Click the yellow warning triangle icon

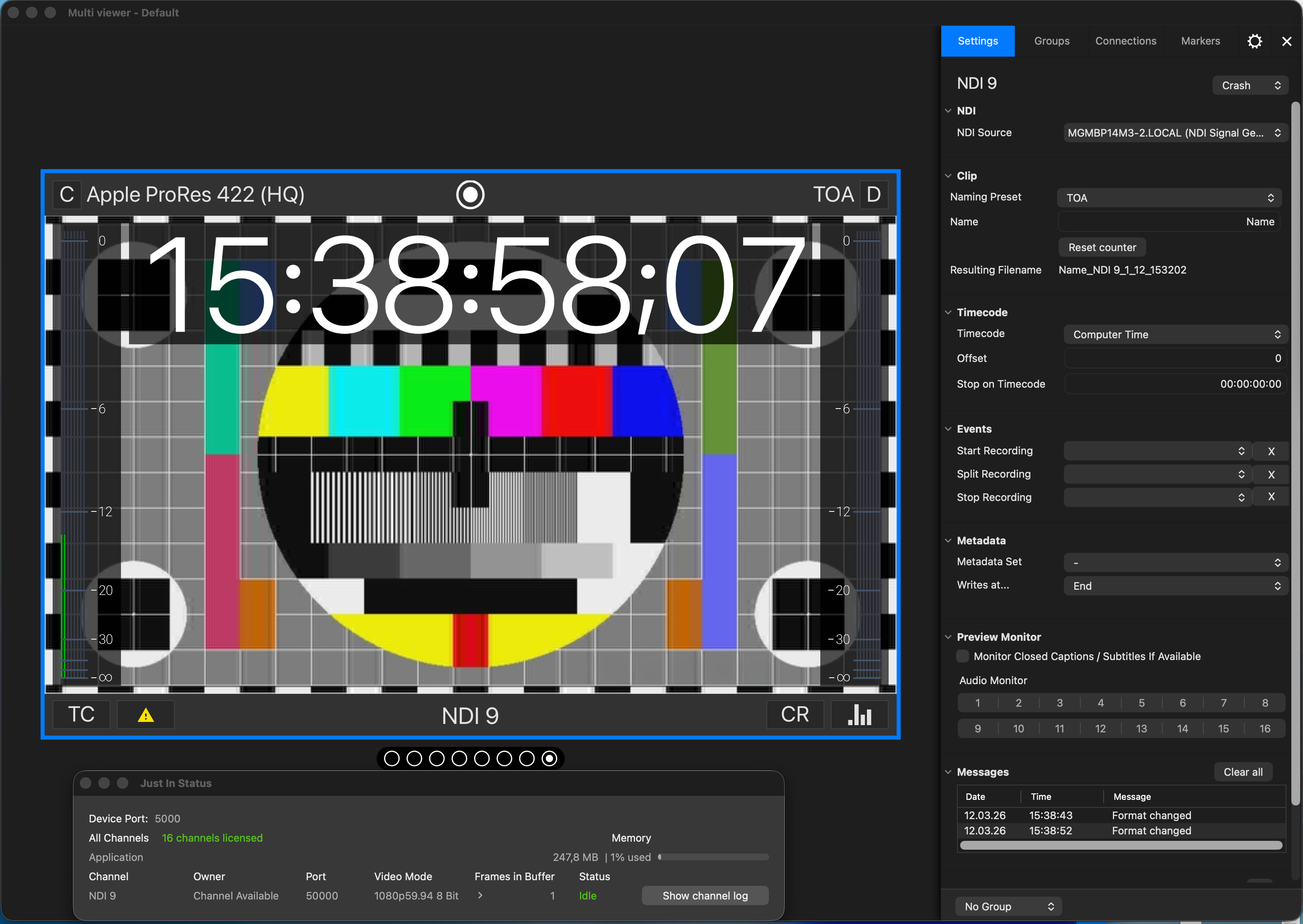click(x=146, y=715)
